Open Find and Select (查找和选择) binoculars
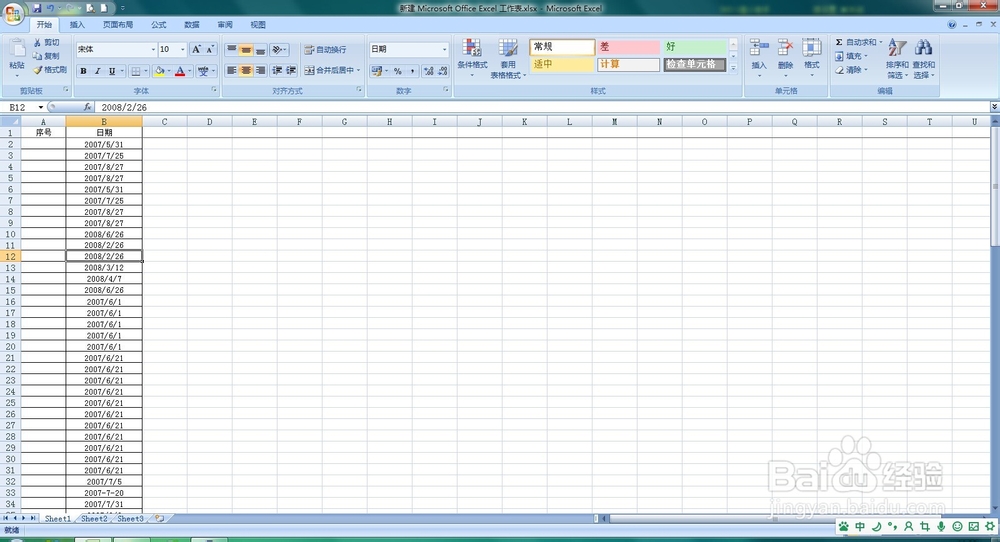1000x542 pixels. (923, 57)
